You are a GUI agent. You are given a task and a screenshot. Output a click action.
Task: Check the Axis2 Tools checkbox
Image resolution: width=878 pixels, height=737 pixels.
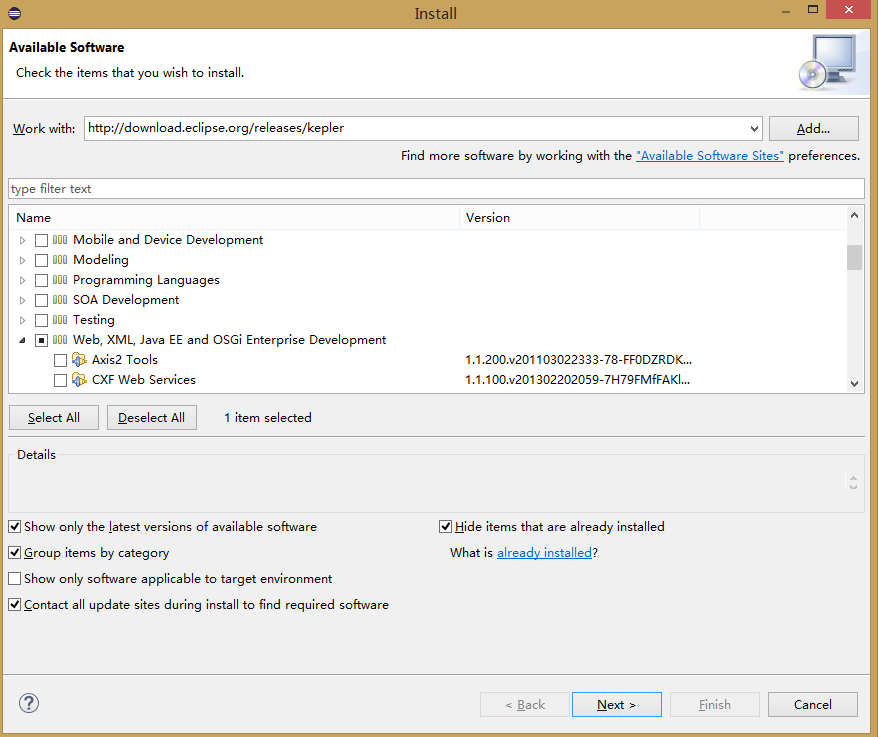point(60,360)
